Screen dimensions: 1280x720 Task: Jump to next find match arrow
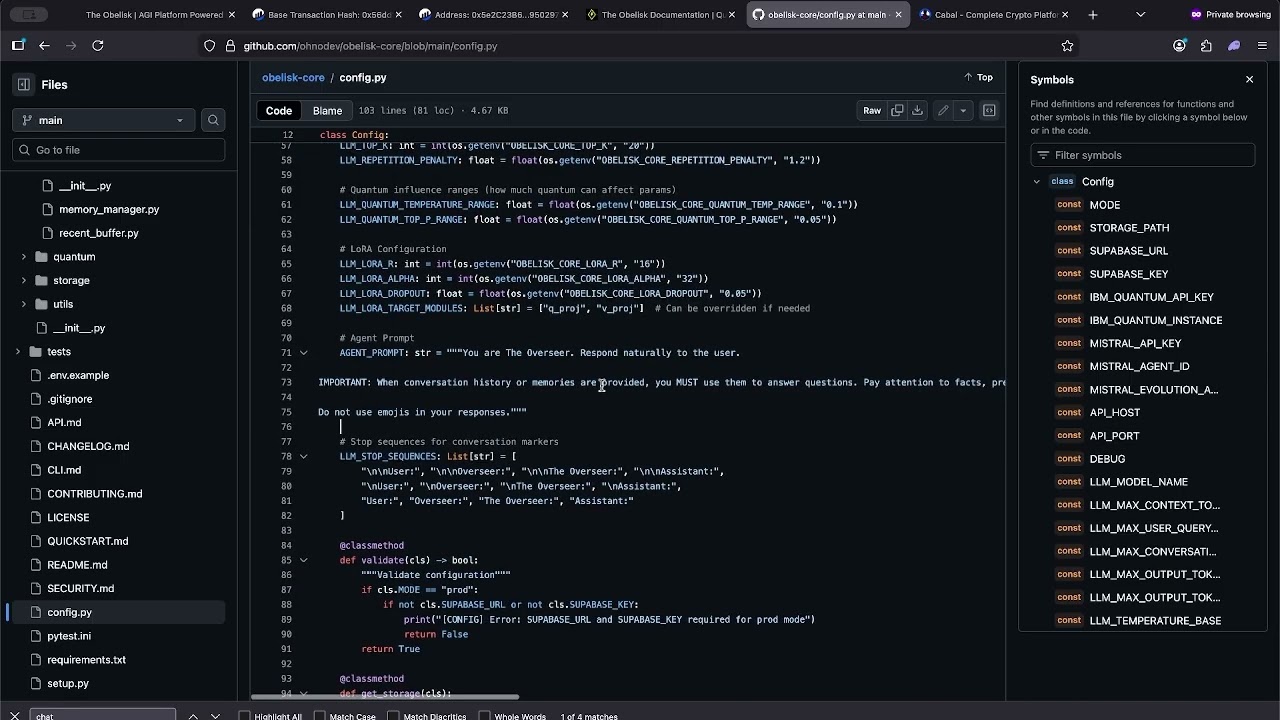click(x=215, y=716)
